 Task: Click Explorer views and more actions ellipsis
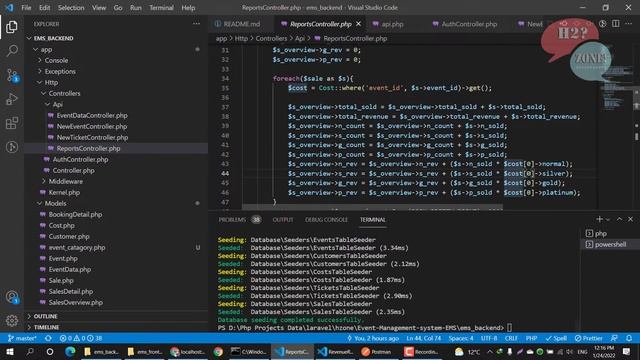point(196,24)
